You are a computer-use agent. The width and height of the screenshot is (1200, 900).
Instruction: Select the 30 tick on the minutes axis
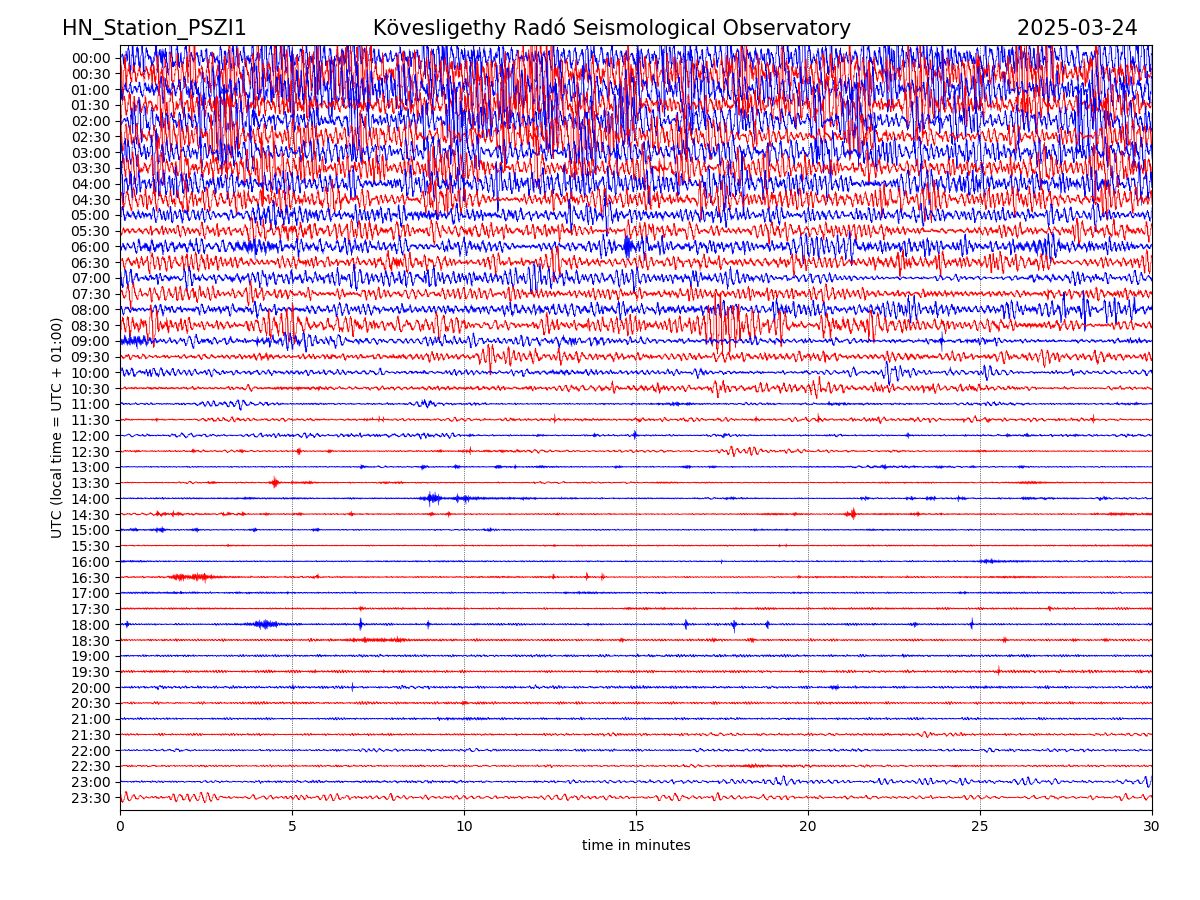(x=1151, y=826)
